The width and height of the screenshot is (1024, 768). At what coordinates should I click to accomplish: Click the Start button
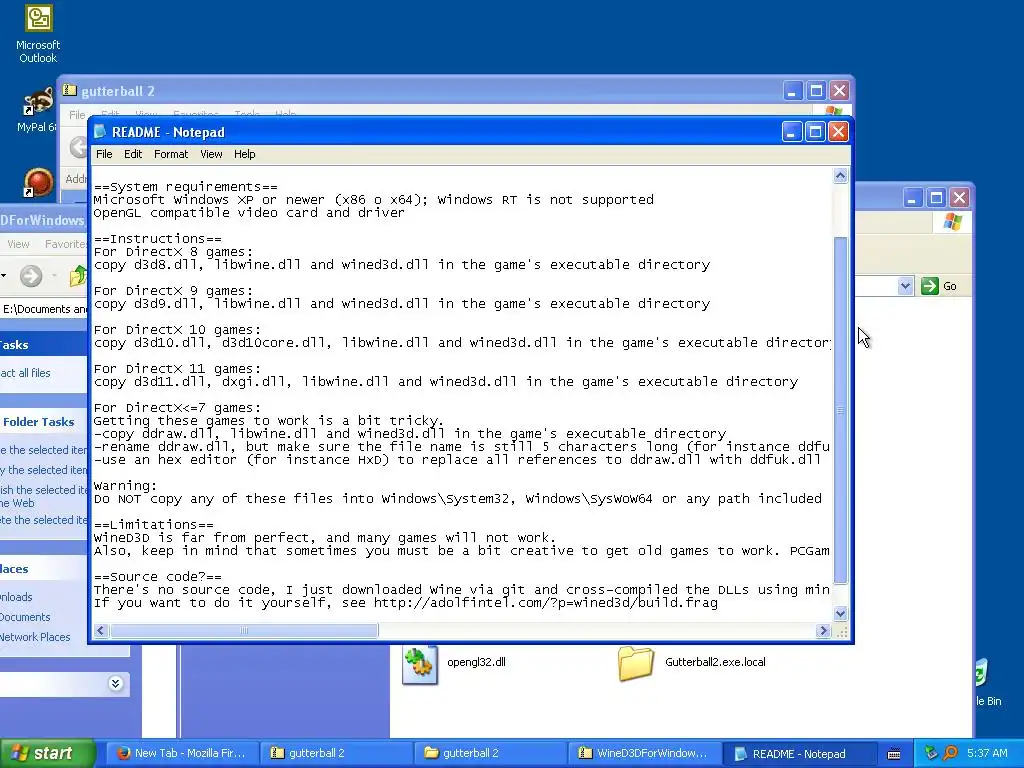[47, 753]
